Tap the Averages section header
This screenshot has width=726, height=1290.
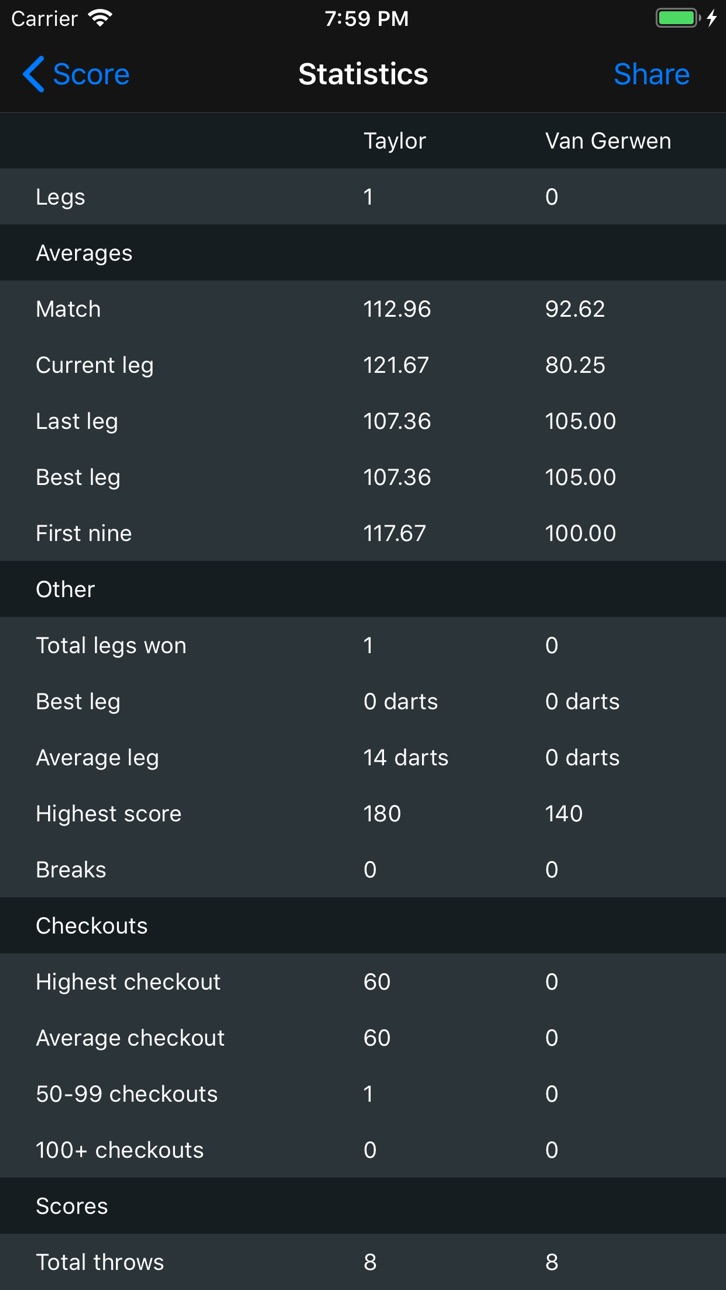(x=363, y=253)
